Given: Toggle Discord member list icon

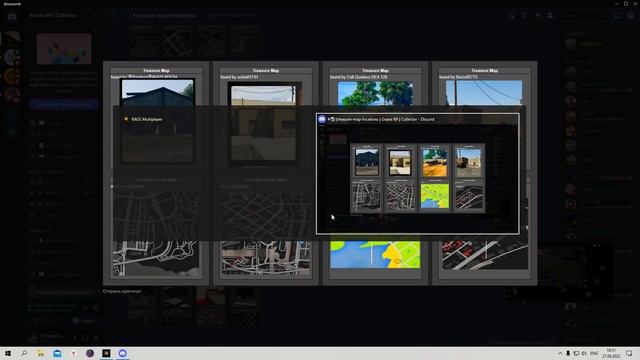Looking at the screenshot, I should coord(550,16).
